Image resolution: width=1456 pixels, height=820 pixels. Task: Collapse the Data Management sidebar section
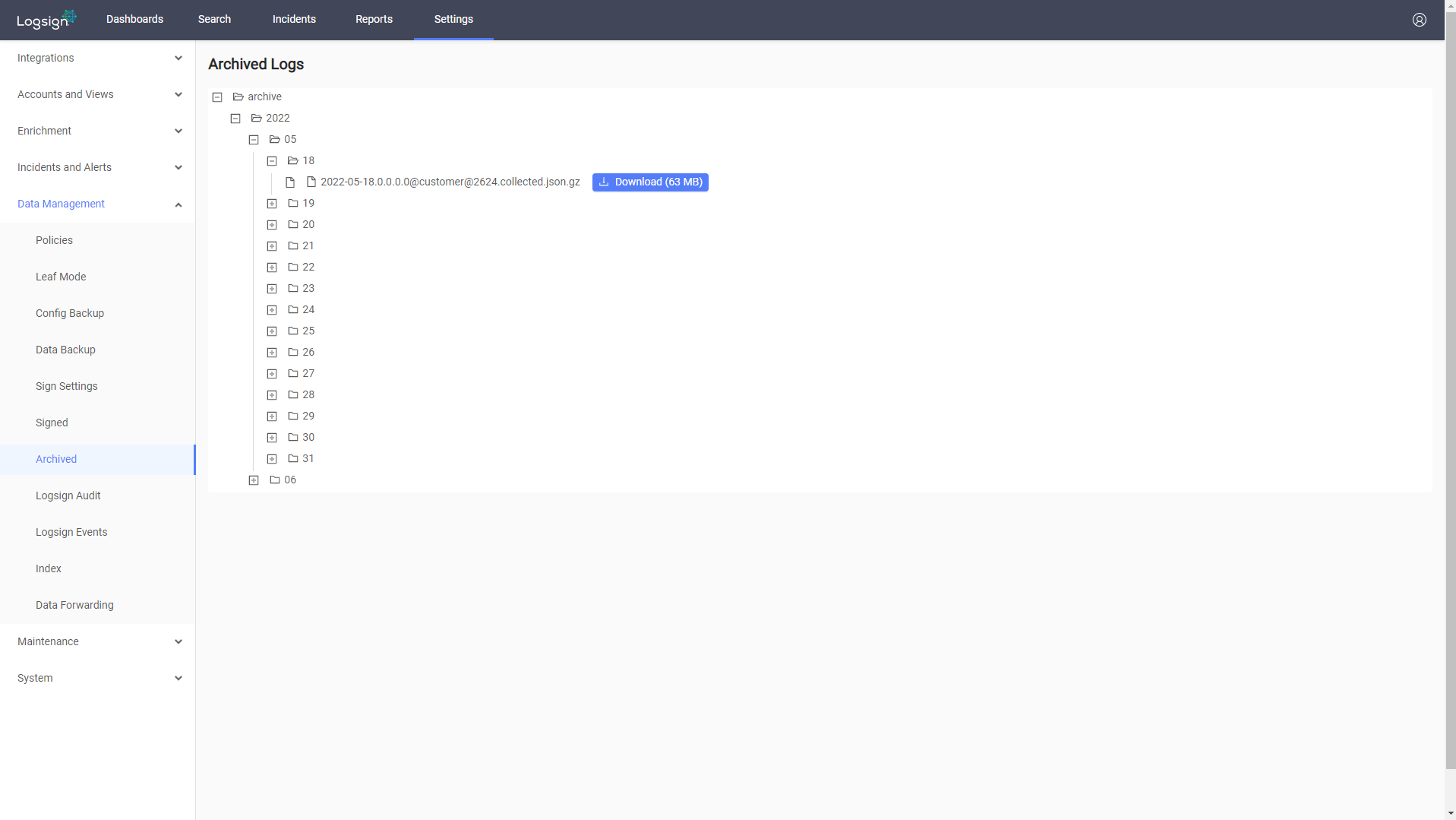pyautogui.click(x=178, y=204)
